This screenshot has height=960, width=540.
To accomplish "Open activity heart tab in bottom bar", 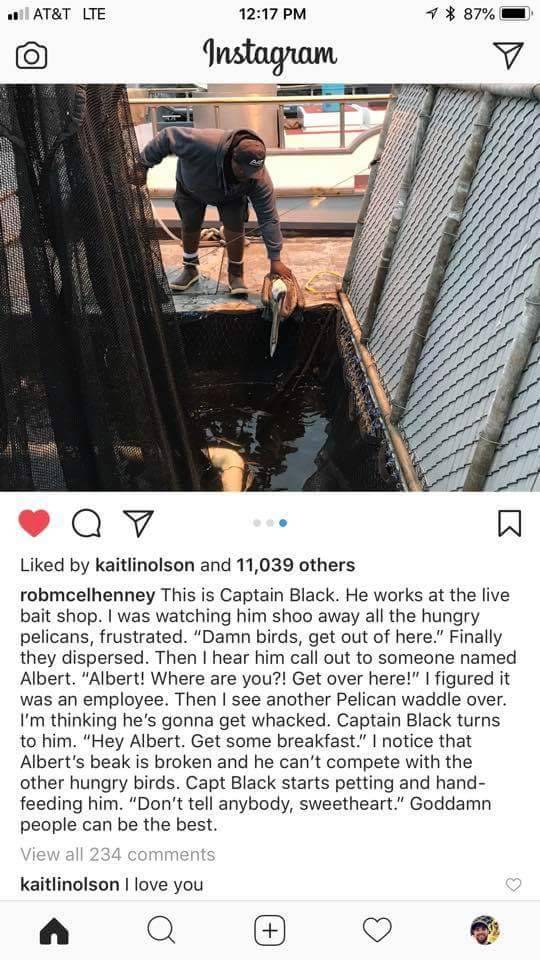I will [377, 931].
